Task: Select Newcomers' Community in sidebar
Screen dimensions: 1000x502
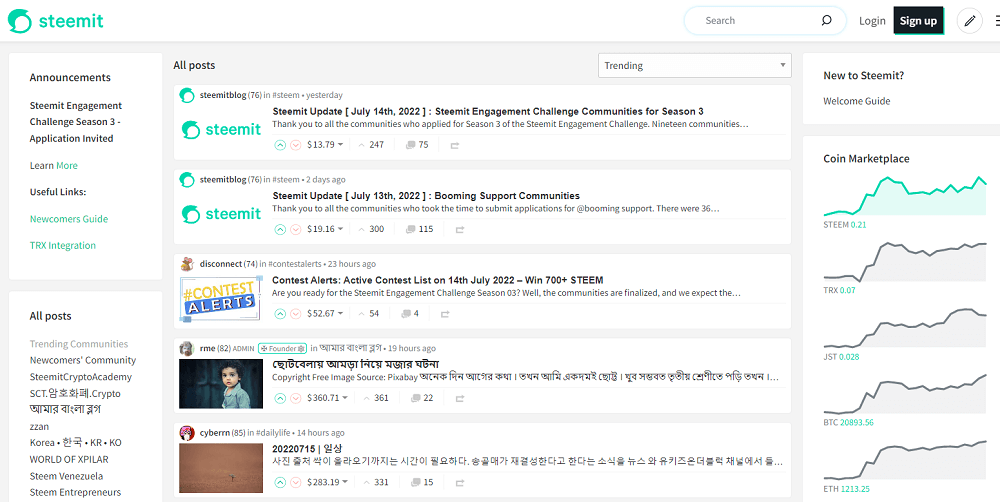Action: (83, 360)
